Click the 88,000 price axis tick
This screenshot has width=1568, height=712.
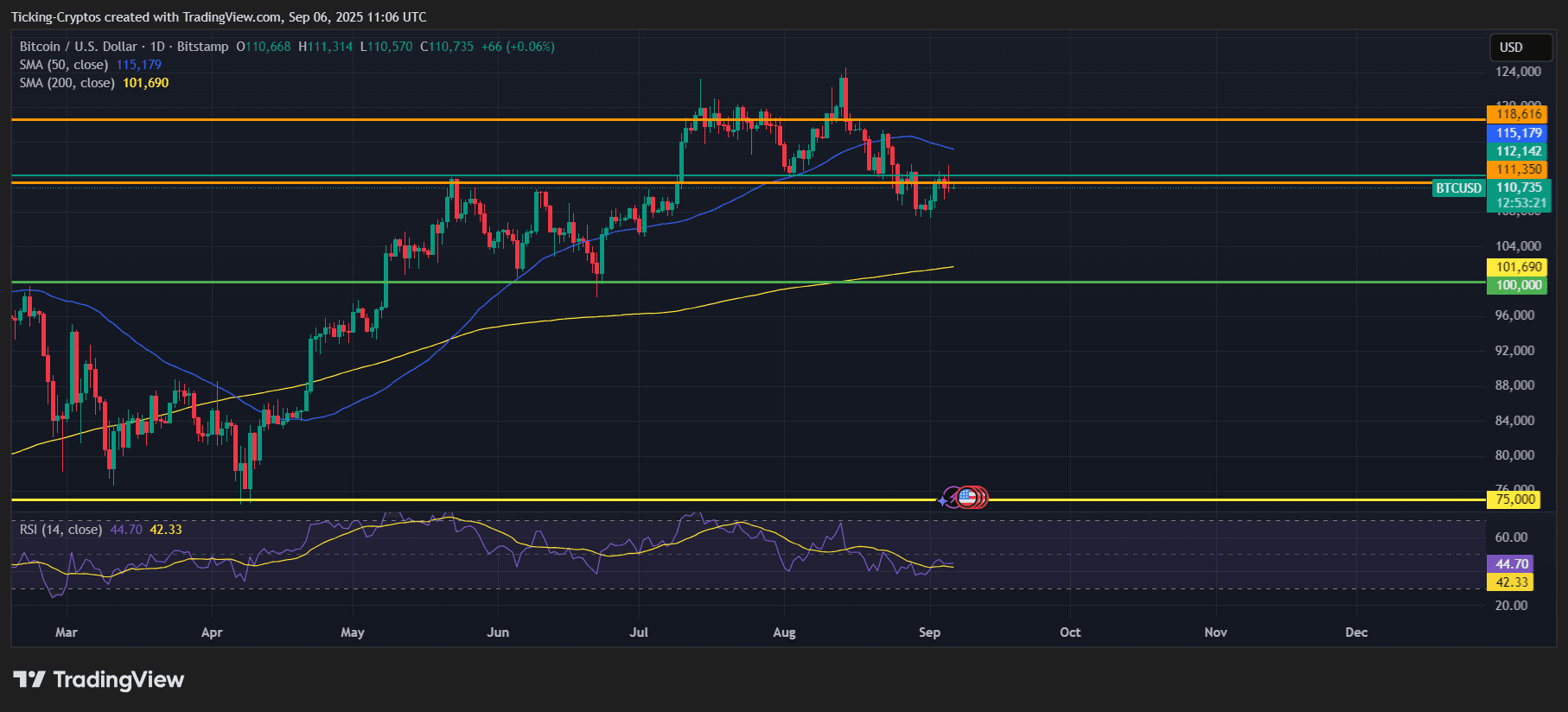pyautogui.click(x=1515, y=385)
